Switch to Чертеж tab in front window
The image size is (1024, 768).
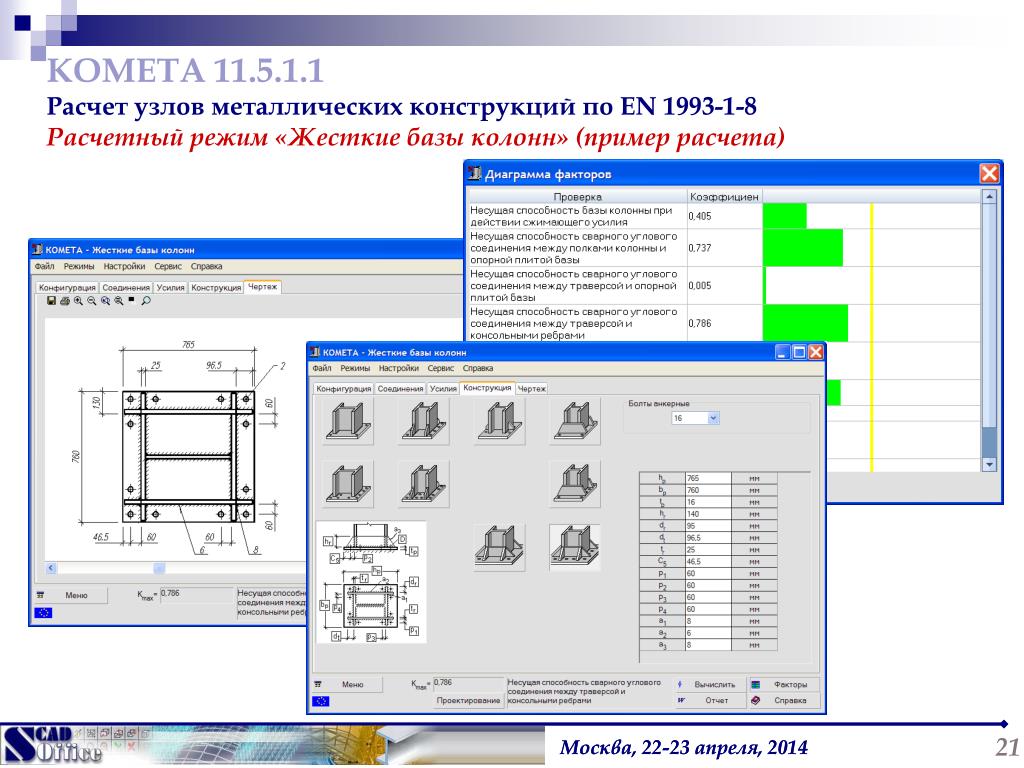coord(532,389)
